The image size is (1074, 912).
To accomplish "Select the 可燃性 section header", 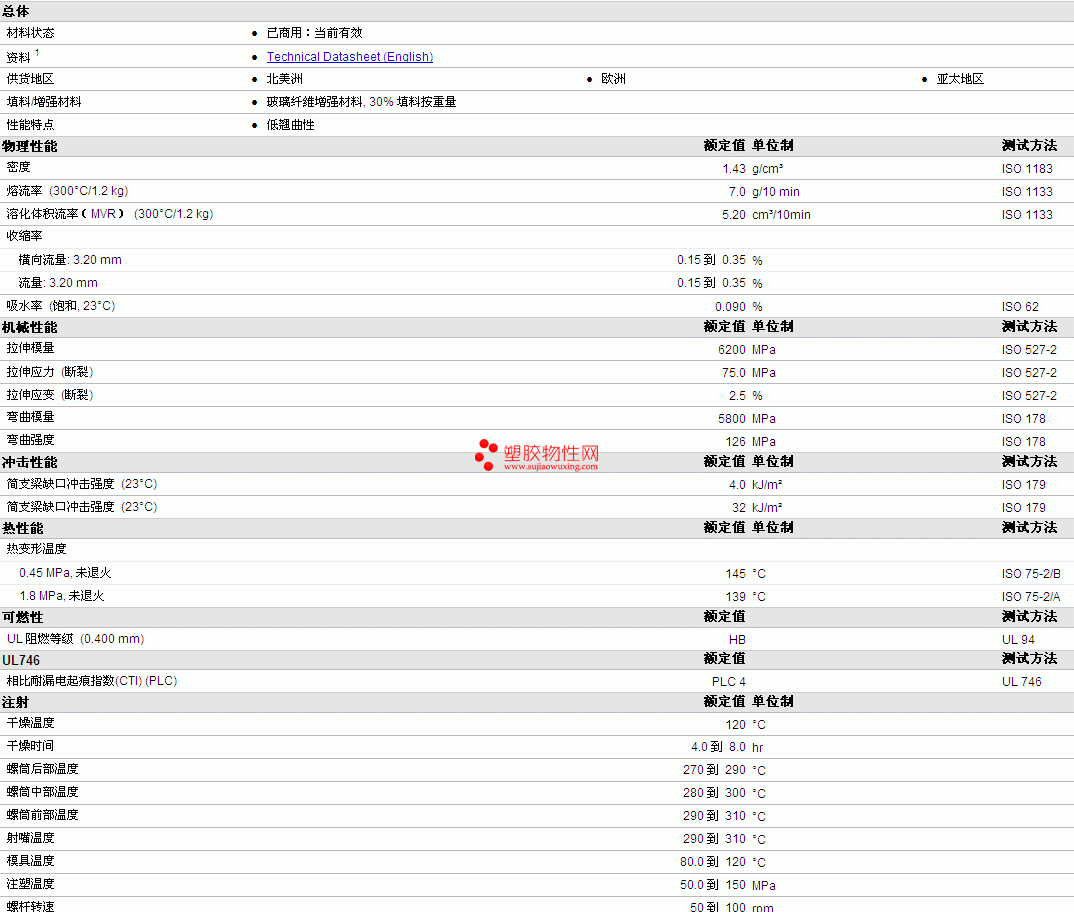I will click(23, 617).
